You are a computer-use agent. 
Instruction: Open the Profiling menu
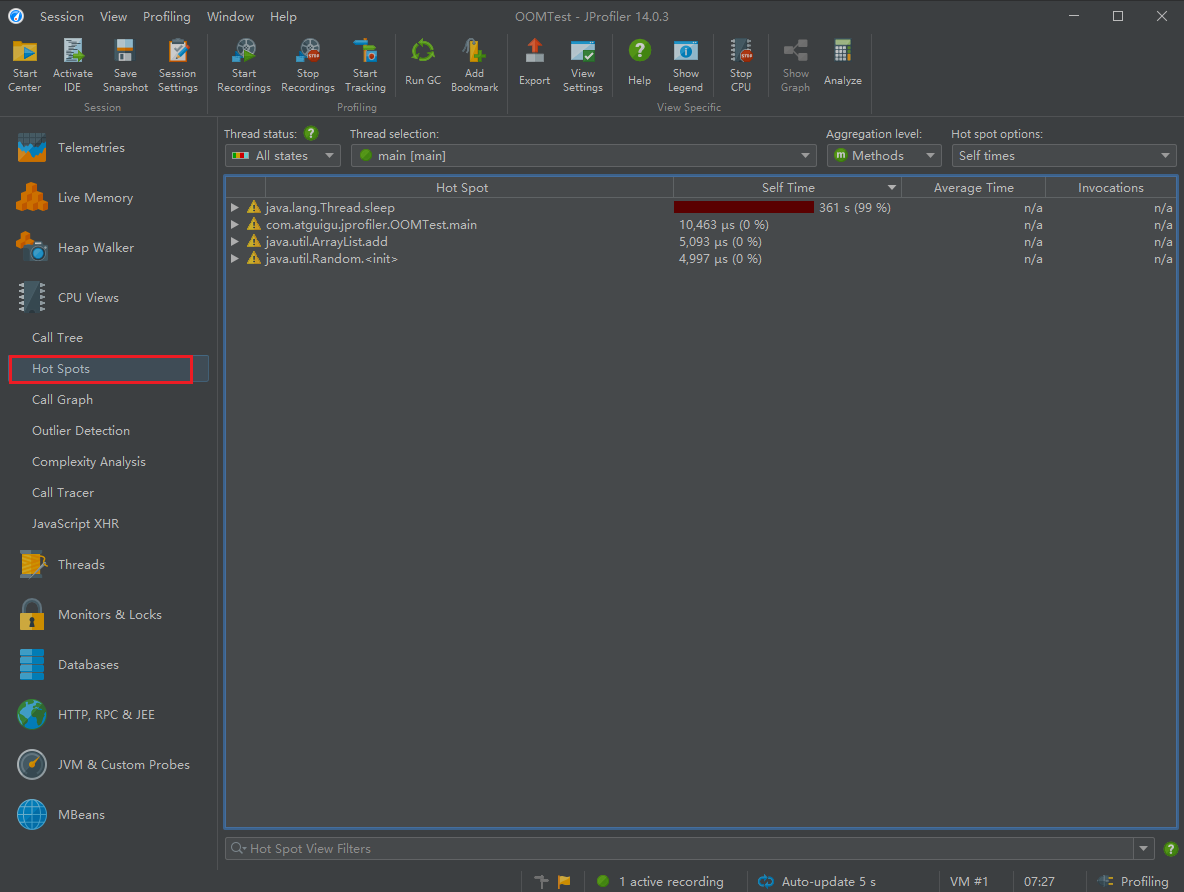pyautogui.click(x=167, y=17)
